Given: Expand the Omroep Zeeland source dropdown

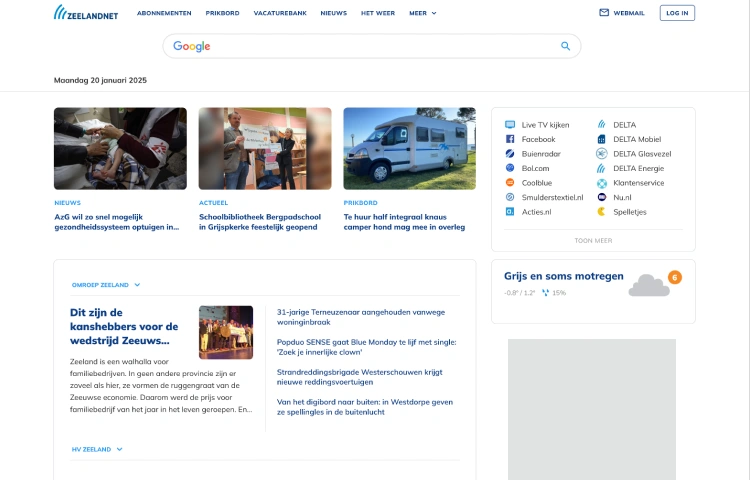Looking at the screenshot, I should tap(106, 285).
